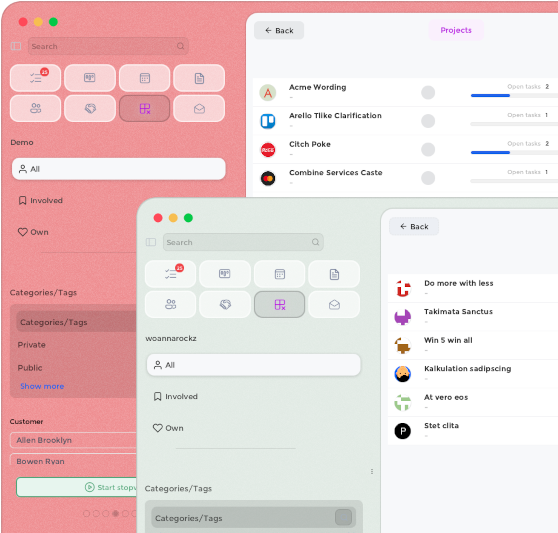Click Combine Services Caste logo
The height and width of the screenshot is (533, 558).
(268, 178)
